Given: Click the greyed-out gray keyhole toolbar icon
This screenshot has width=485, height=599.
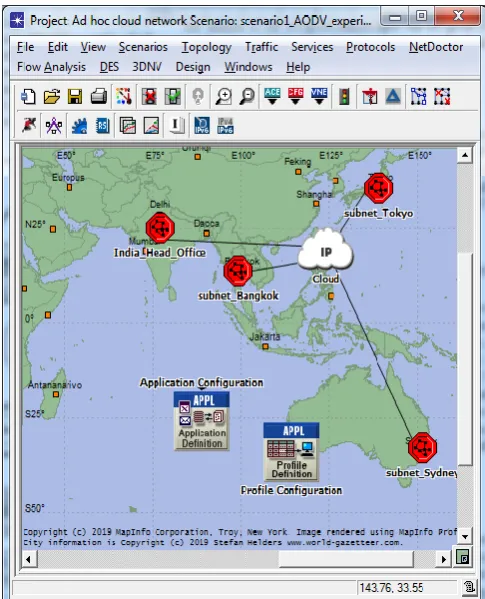Looking at the screenshot, I should coord(198,97).
